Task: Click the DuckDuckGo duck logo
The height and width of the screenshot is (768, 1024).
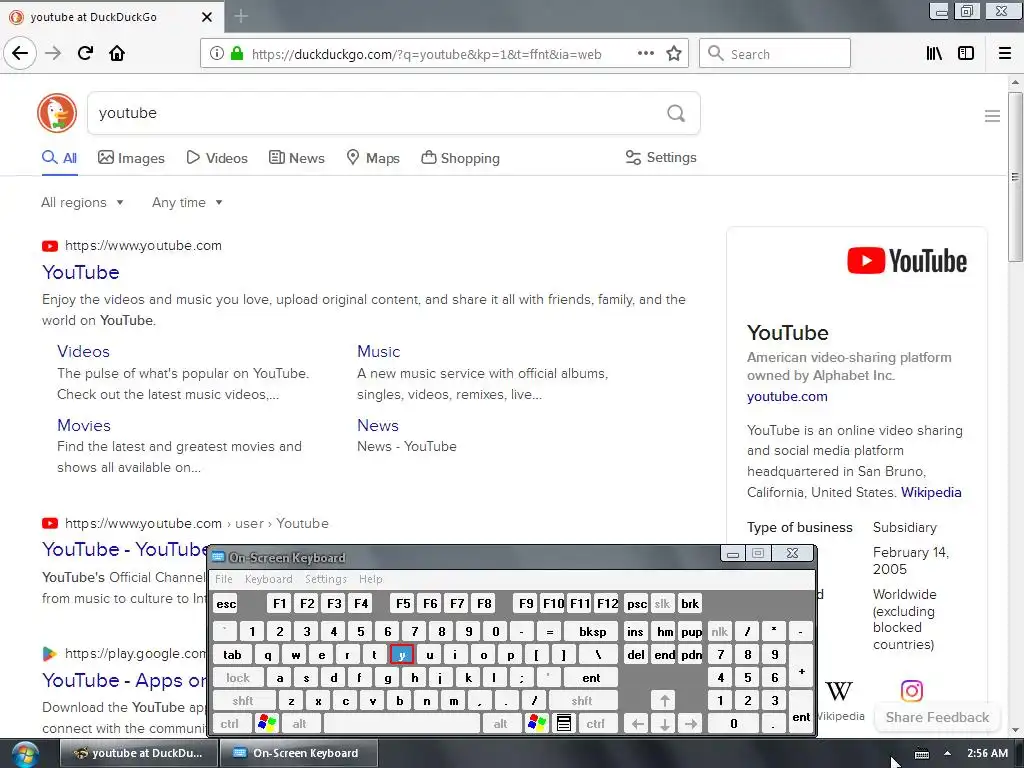Action: [x=57, y=112]
